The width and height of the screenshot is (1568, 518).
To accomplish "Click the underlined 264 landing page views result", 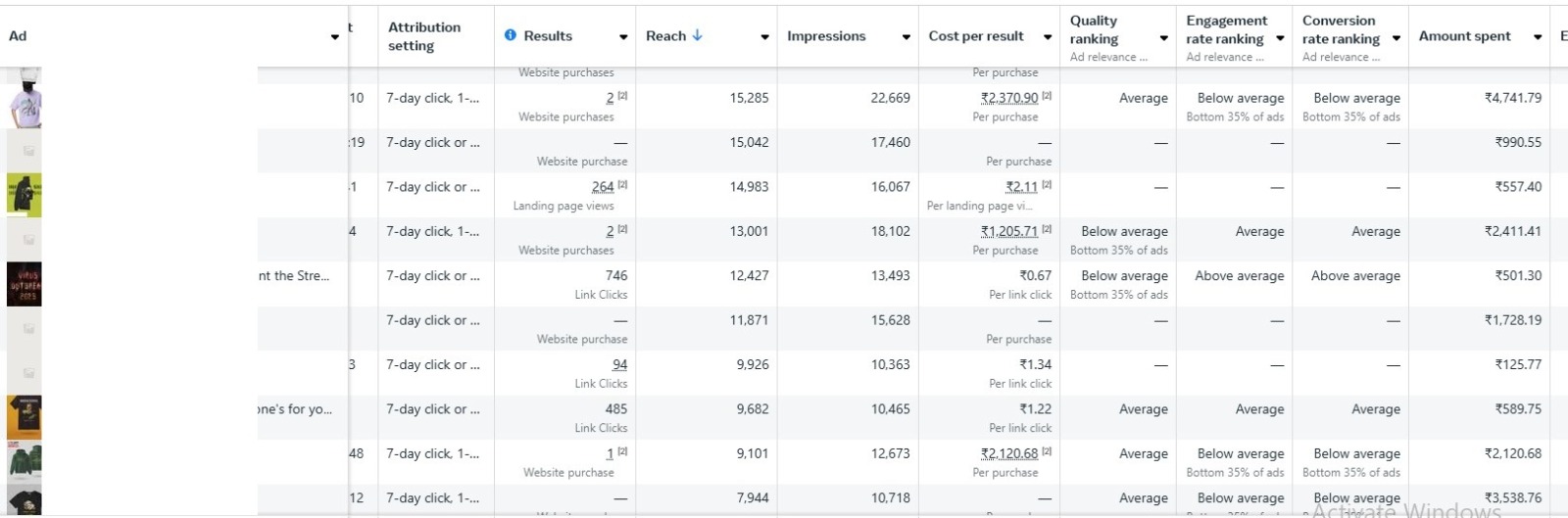I will pos(603,186).
